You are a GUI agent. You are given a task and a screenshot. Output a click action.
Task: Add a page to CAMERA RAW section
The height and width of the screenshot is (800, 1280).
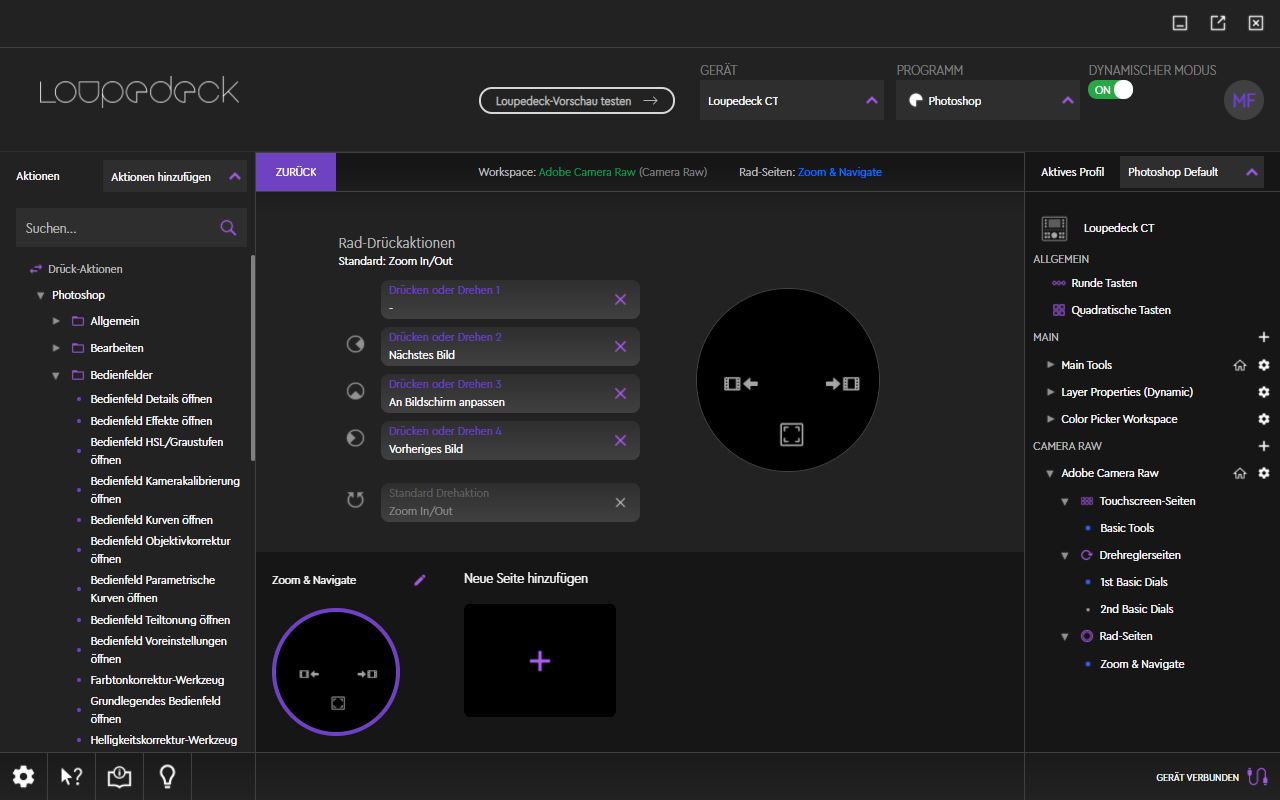click(x=1263, y=446)
